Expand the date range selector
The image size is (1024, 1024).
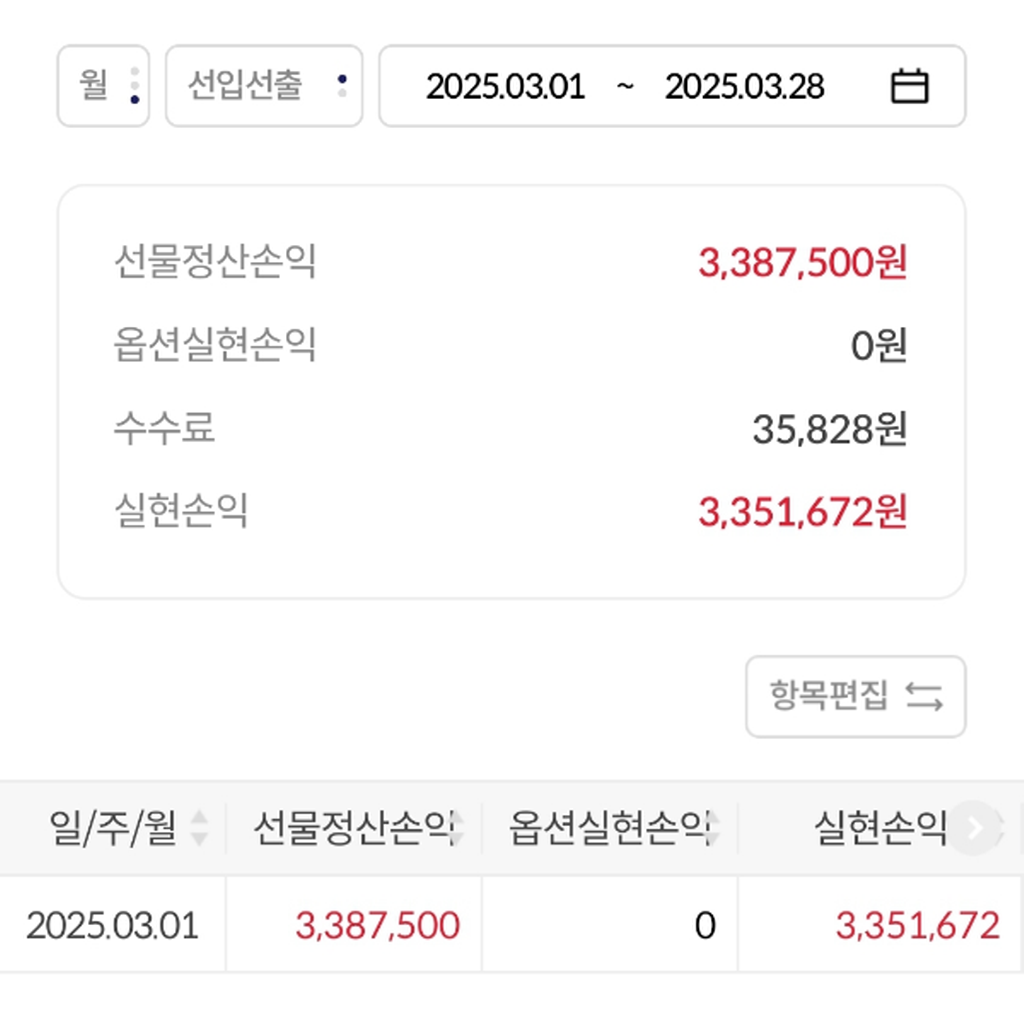(671, 86)
